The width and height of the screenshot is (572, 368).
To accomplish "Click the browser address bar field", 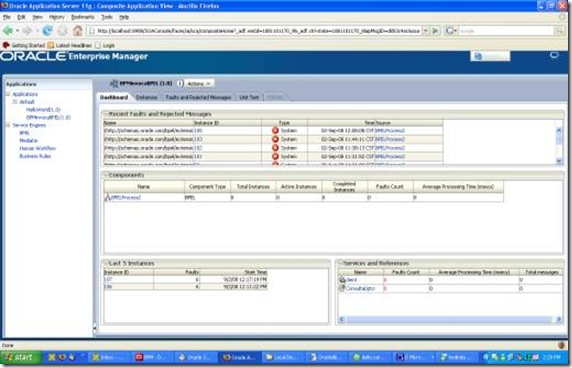I will 258,31.
